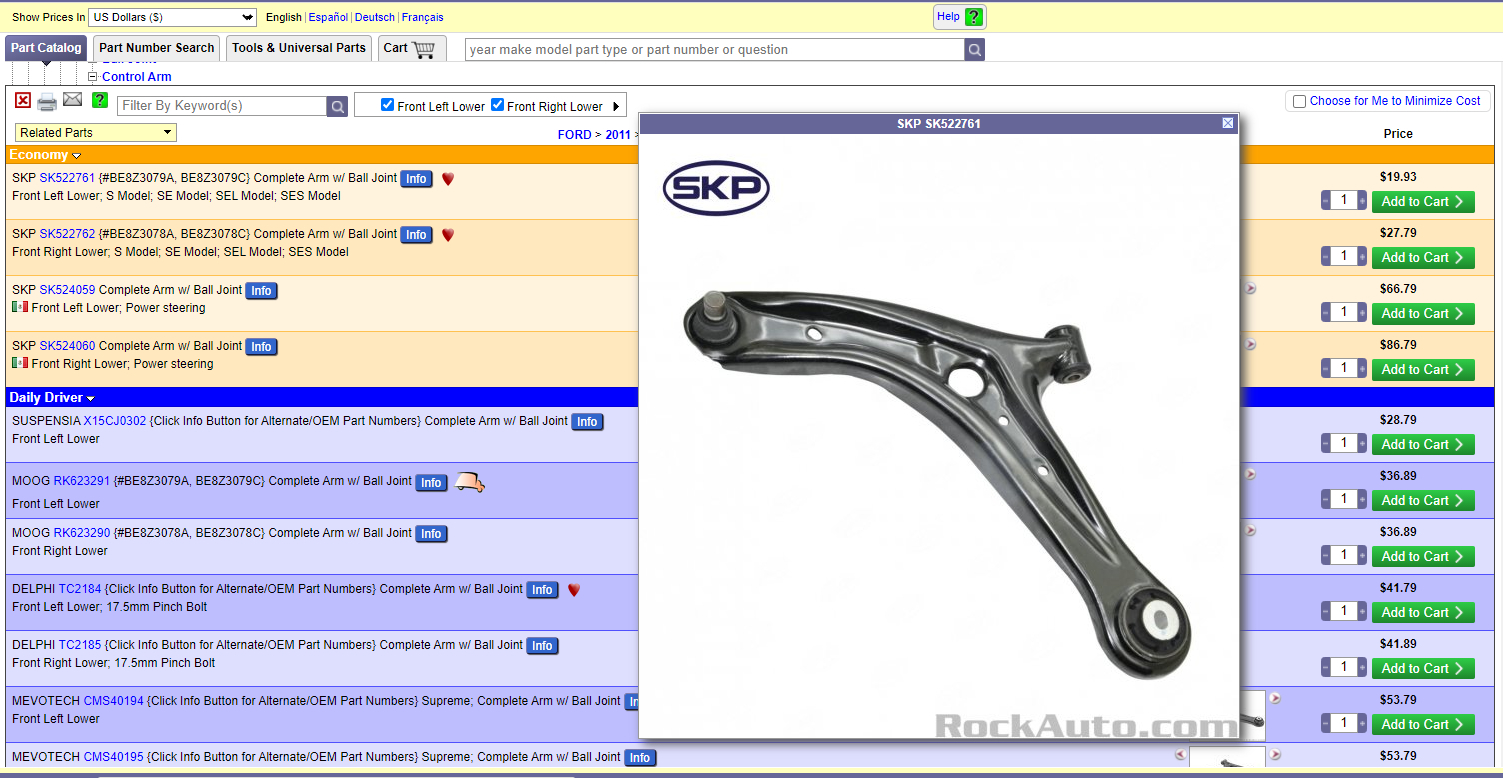The width and height of the screenshot is (1503, 778).
Task: Open the Cart tab
Action: pyautogui.click(x=412, y=48)
